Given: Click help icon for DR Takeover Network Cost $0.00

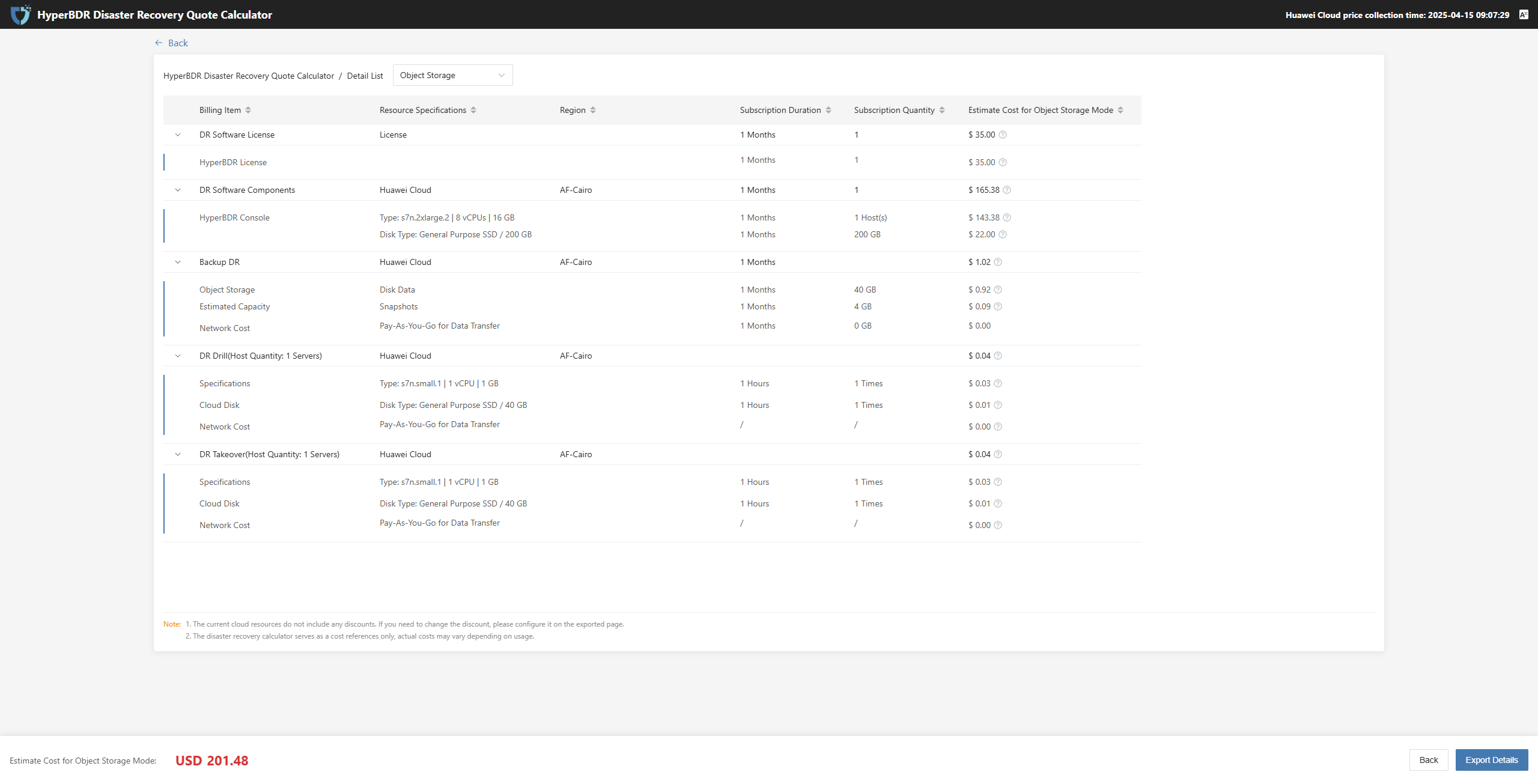Looking at the screenshot, I should (998, 525).
